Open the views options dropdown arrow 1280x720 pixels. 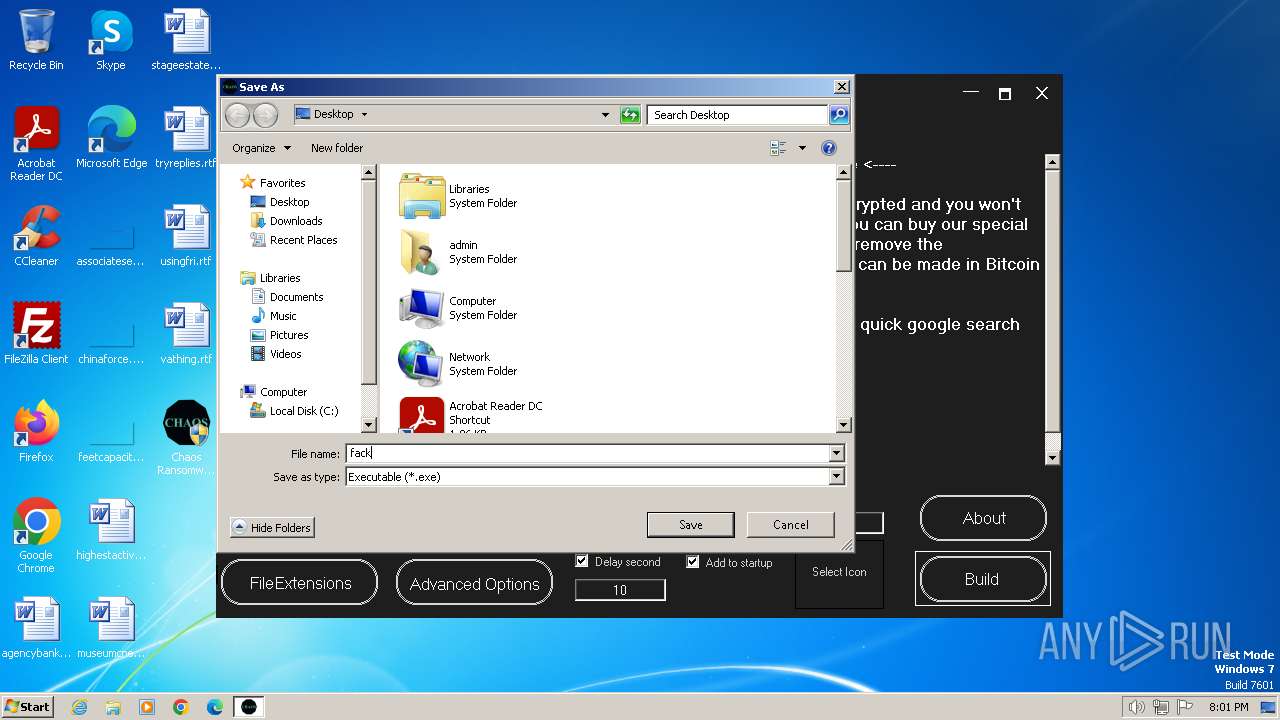[x=802, y=148]
